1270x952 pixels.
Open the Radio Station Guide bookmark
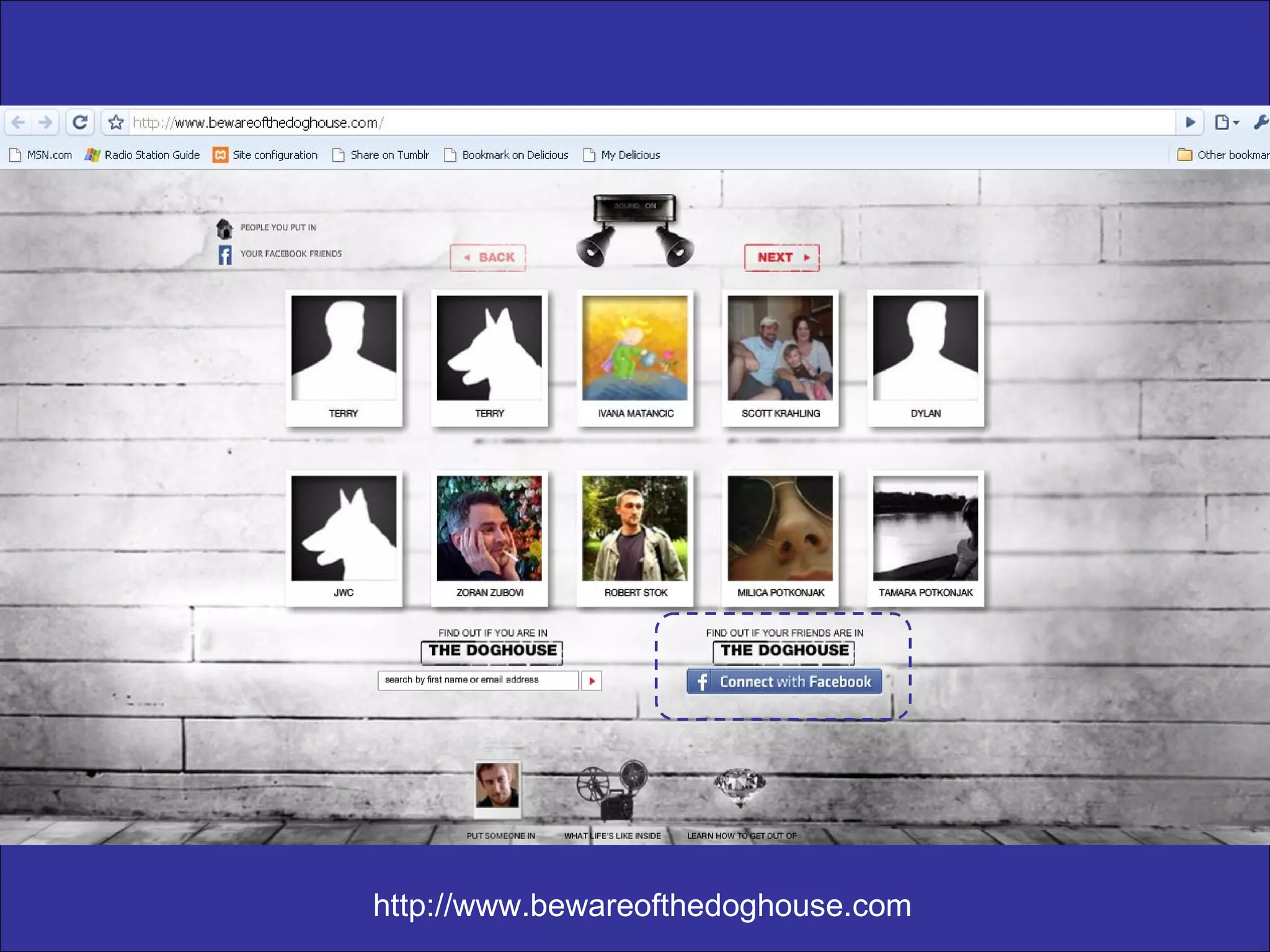143,155
